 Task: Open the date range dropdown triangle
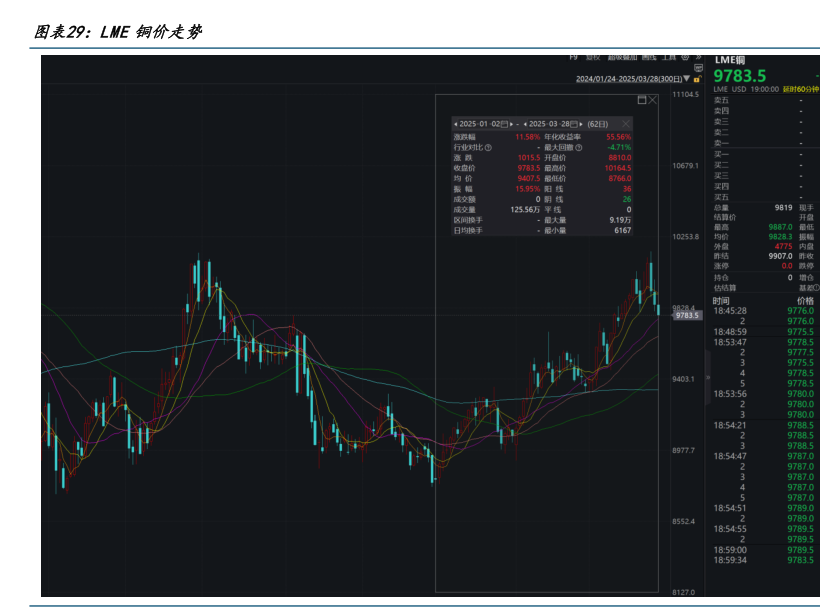pos(687,78)
